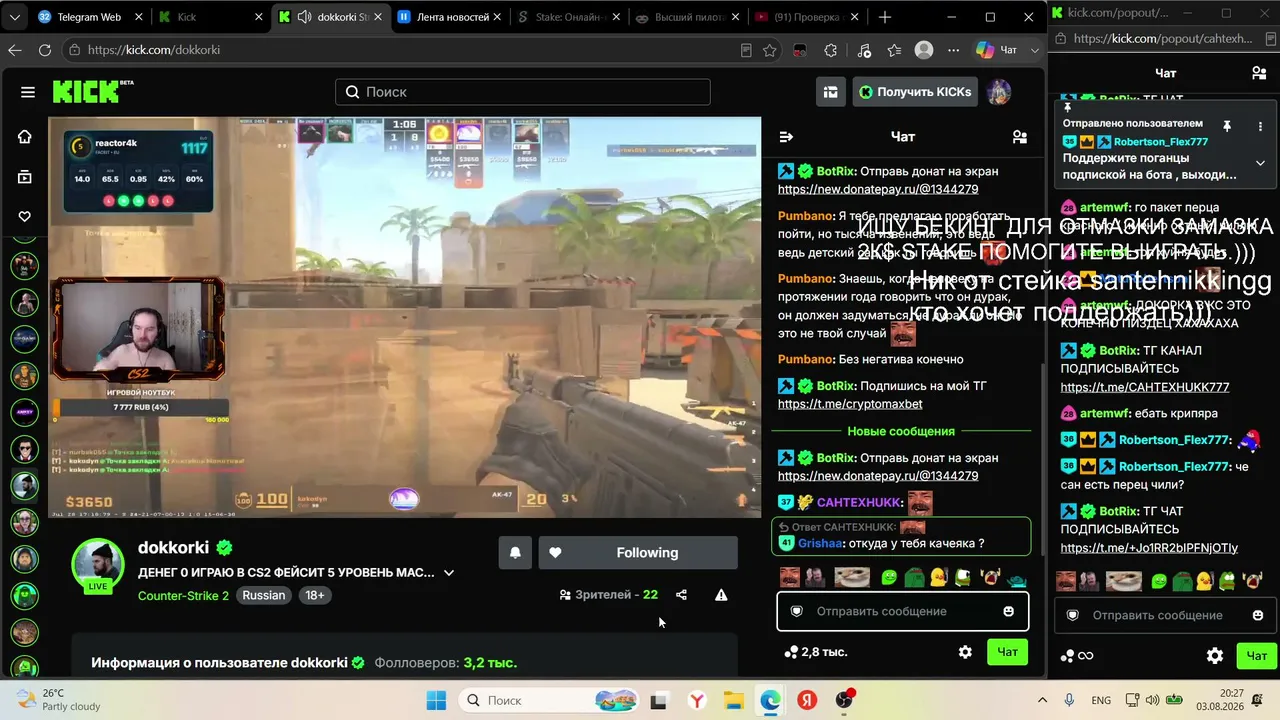Open the user profile avatar menu

tap(998, 92)
